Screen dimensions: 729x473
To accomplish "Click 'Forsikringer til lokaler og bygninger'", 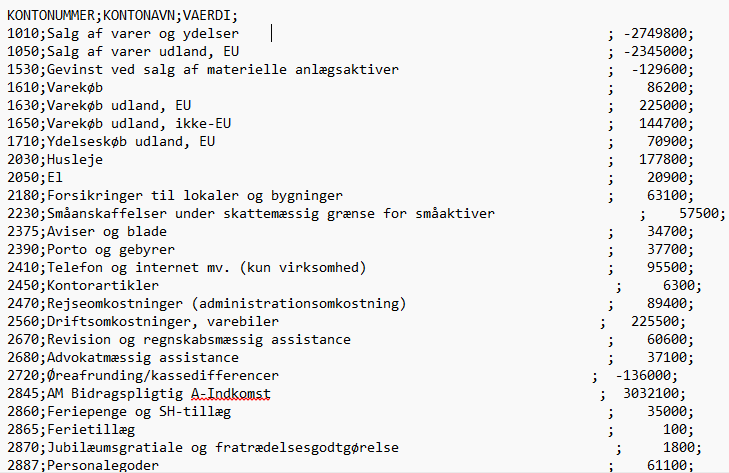I will pos(195,196).
